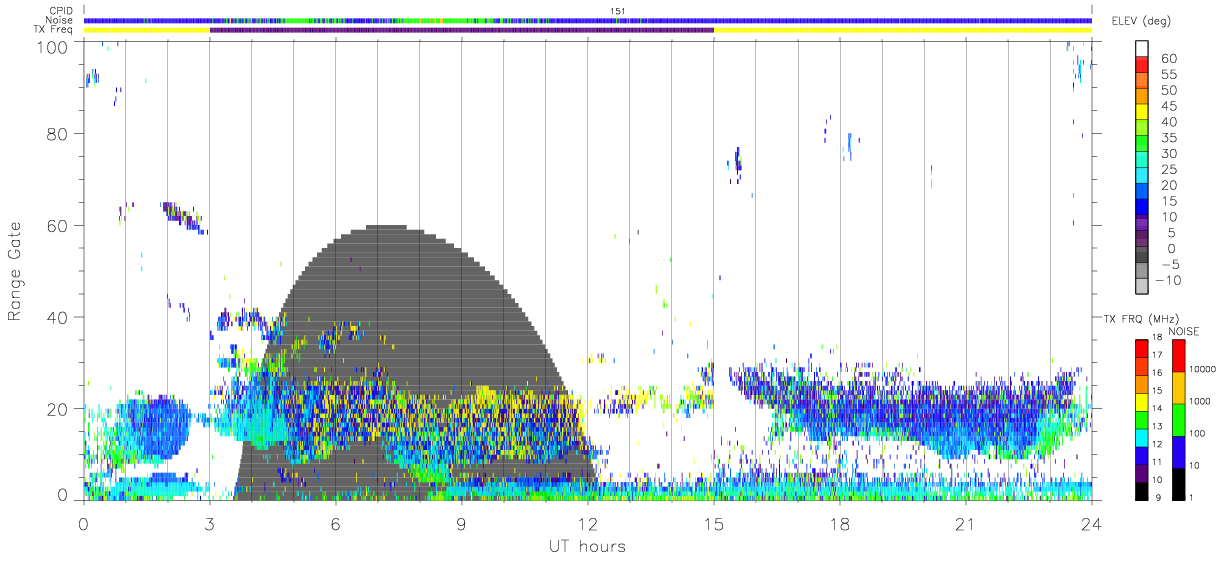This screenshot has height=567, width=1228.
Task: Pick the red TX FRQ swatch between 17 and 18
Action: click(1140, 349)
